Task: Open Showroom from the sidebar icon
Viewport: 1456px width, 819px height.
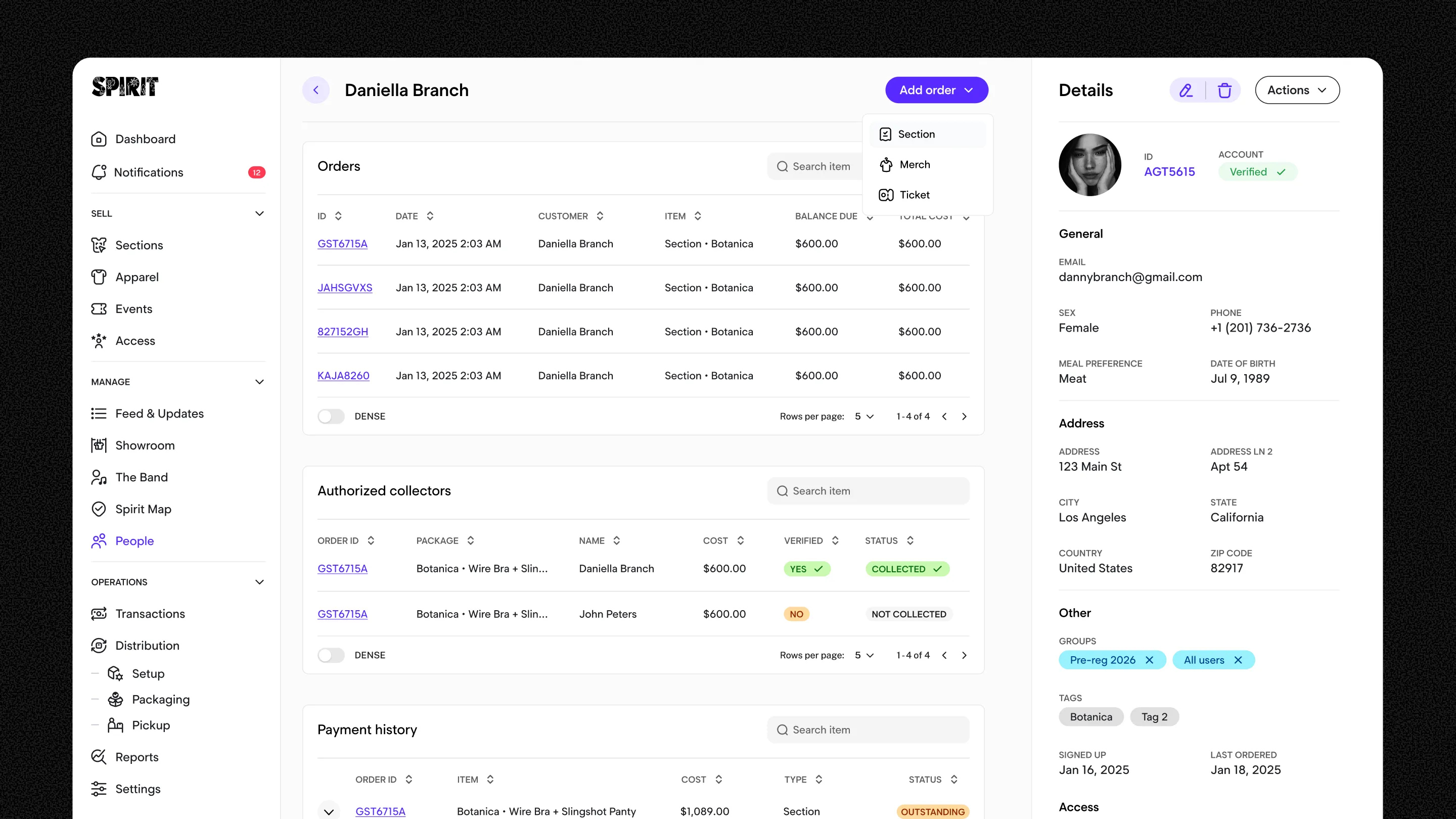Action: click(x=99, y=445)
